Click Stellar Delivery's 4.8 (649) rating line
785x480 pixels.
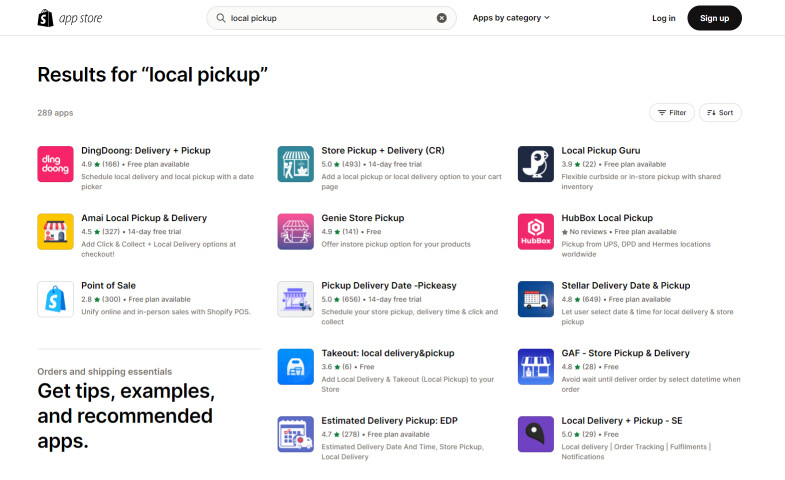coord(616,299)
